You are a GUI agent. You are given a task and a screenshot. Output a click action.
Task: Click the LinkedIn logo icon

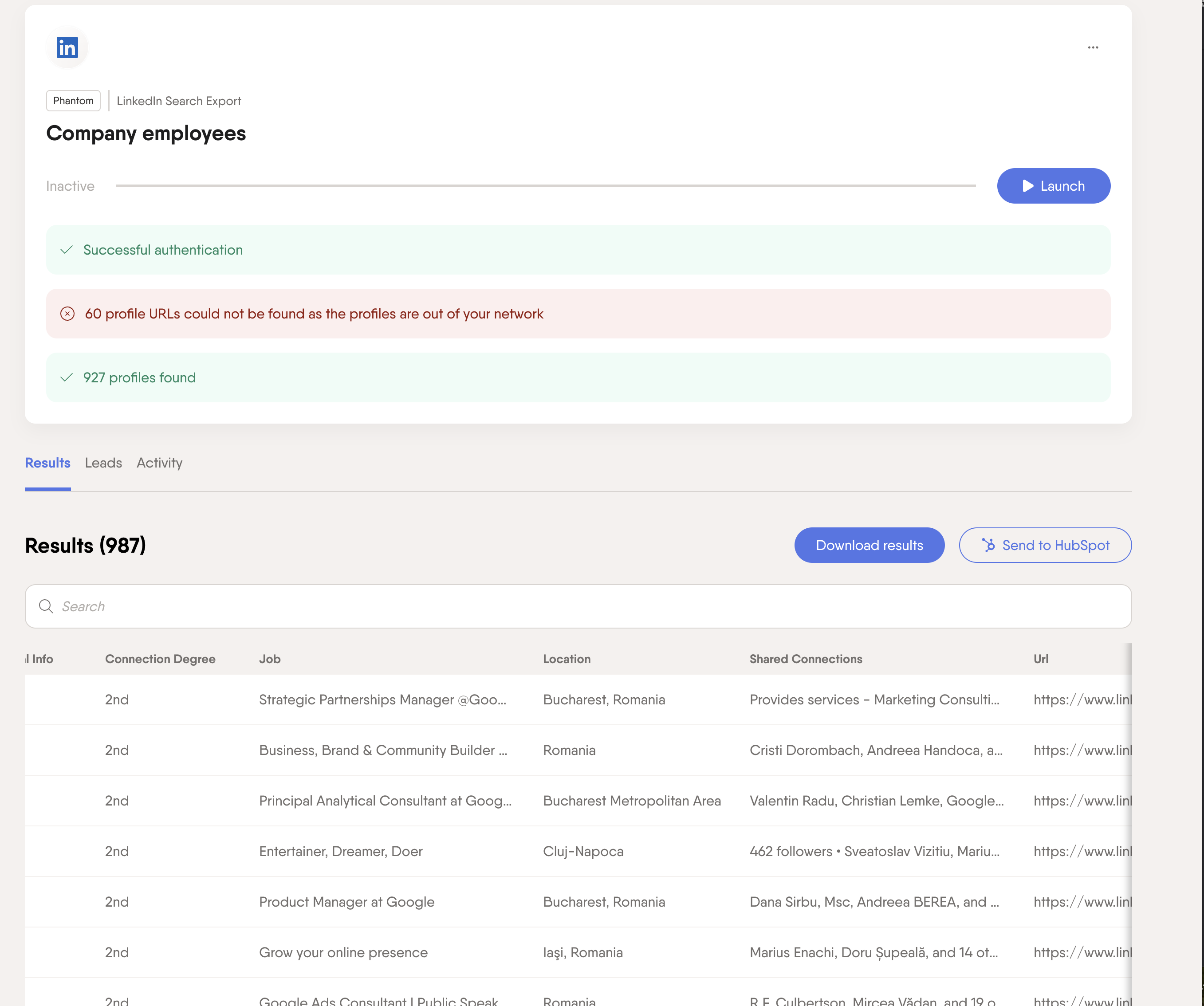(67, 47)
